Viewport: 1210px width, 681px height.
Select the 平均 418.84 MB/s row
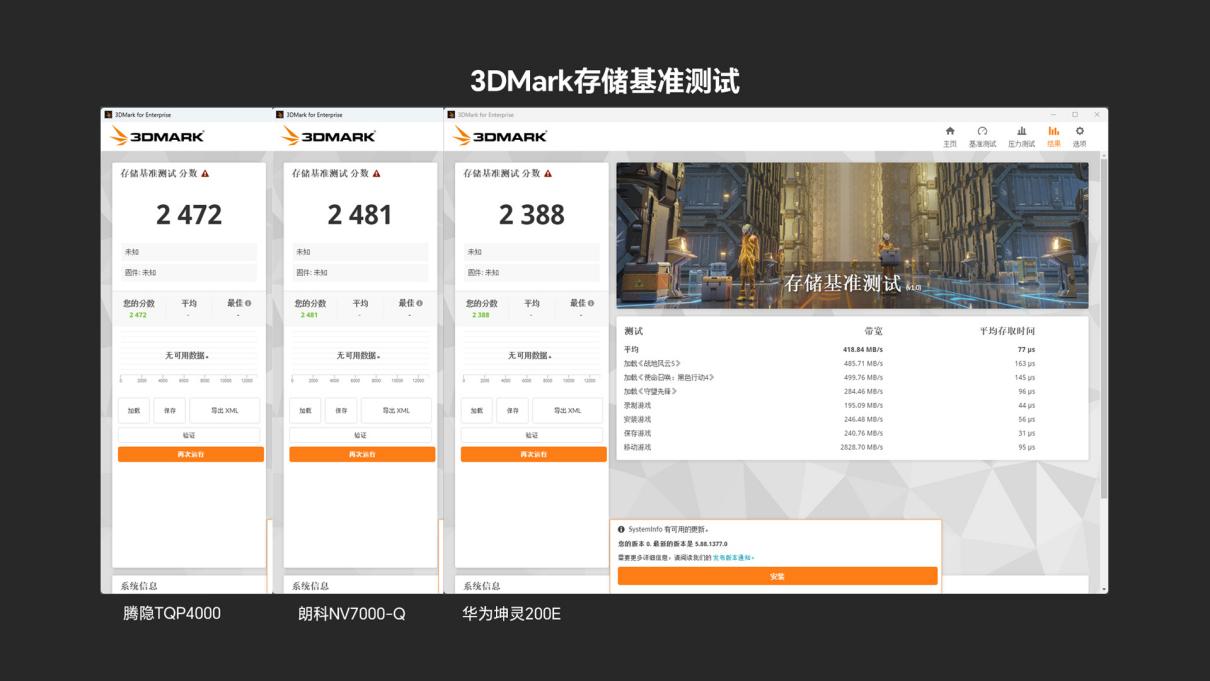click(x=852, y=349)
